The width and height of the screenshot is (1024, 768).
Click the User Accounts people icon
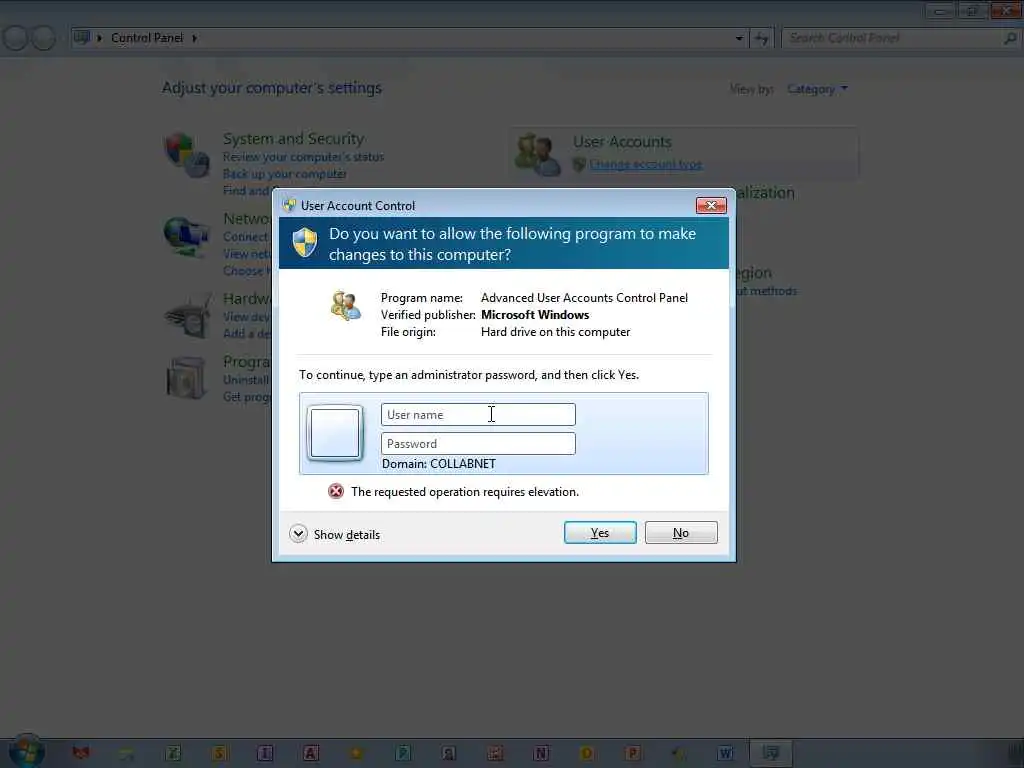click(537, 154)
